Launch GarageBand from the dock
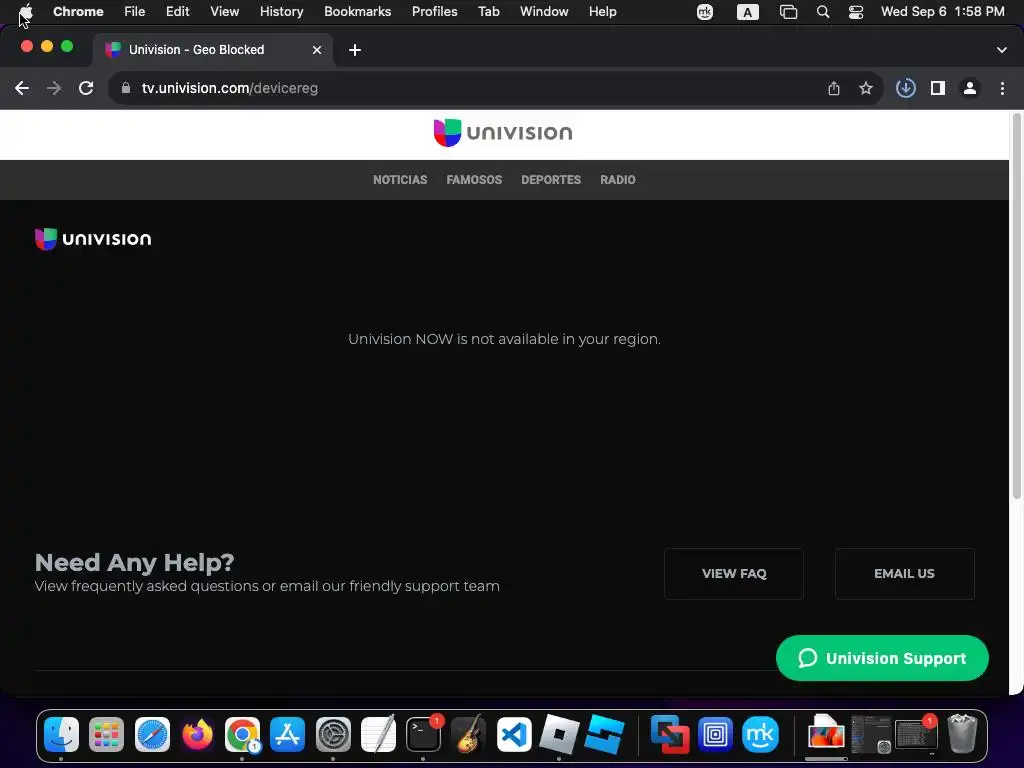This screenshot has width=1024, height=768. (x=468, y=734)
